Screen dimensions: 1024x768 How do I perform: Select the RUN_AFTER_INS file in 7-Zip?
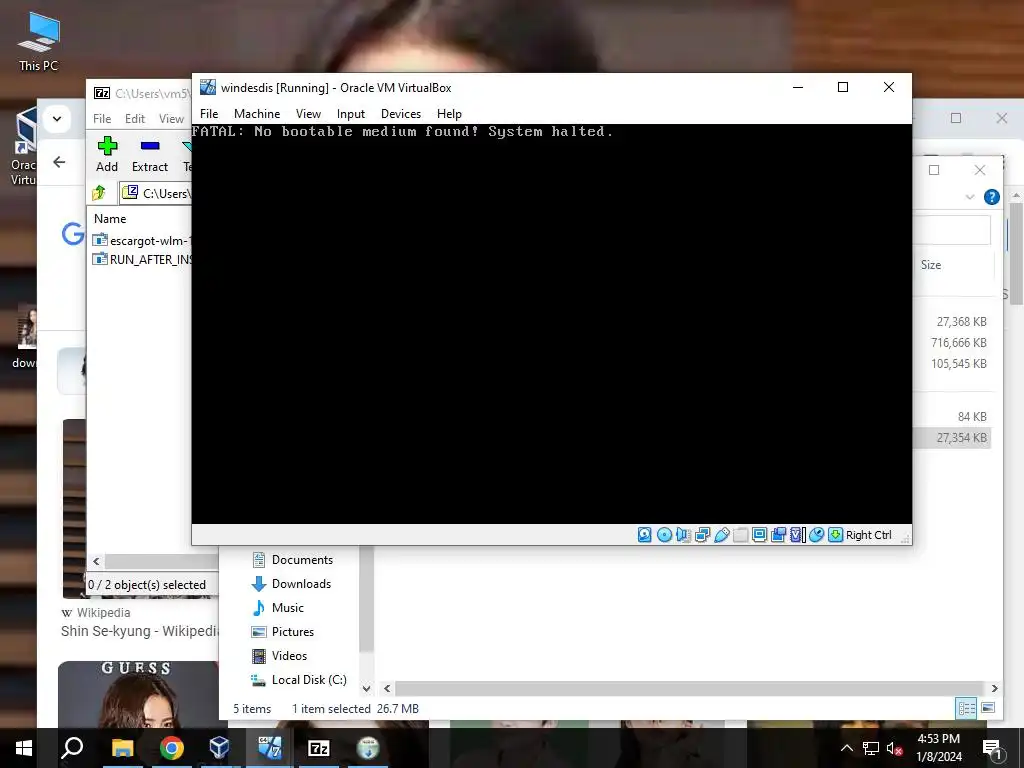coord(142,259)
